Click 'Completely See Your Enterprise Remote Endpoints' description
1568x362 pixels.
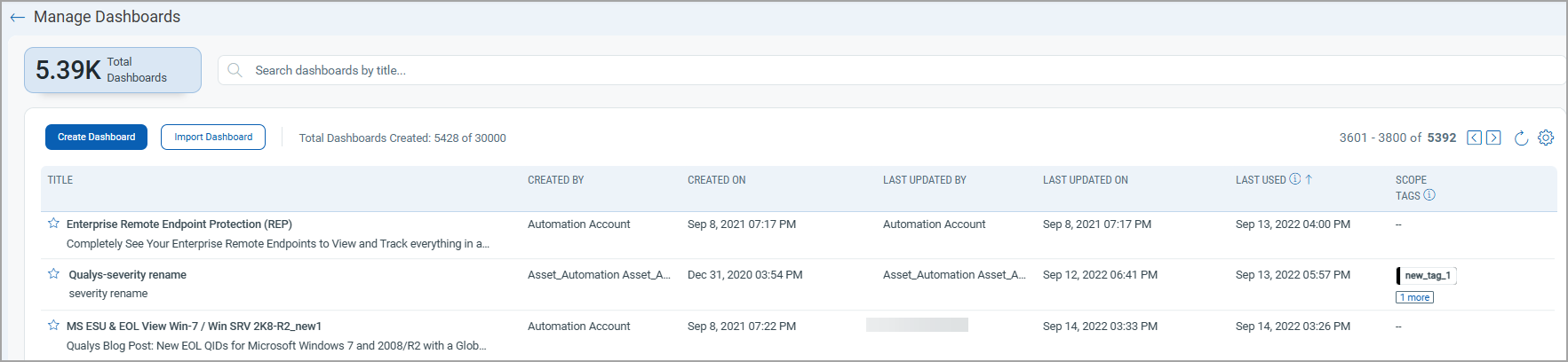click(x=278, y=244)
